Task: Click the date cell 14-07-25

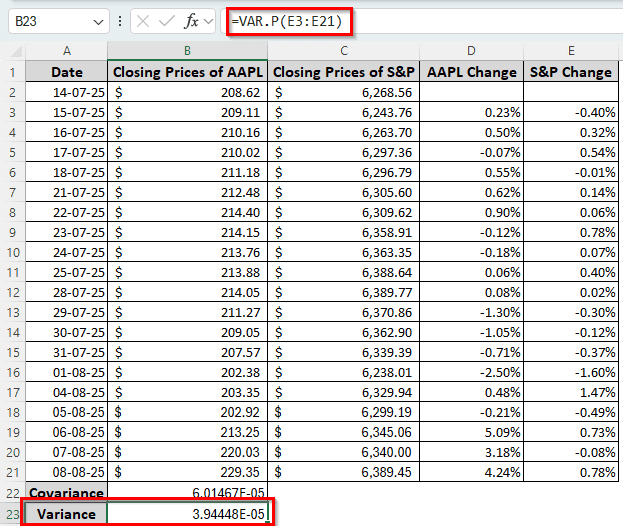Action: tap(67, 92)
